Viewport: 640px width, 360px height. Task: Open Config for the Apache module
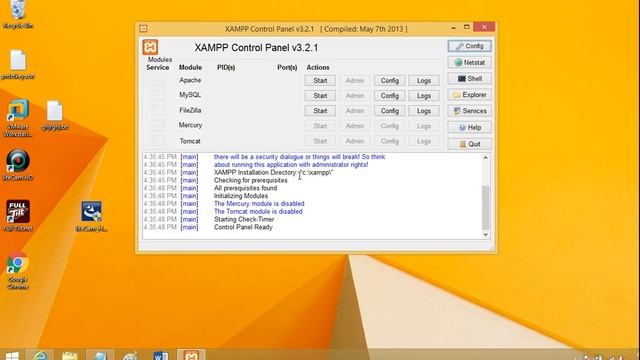[x=389, y=81]
